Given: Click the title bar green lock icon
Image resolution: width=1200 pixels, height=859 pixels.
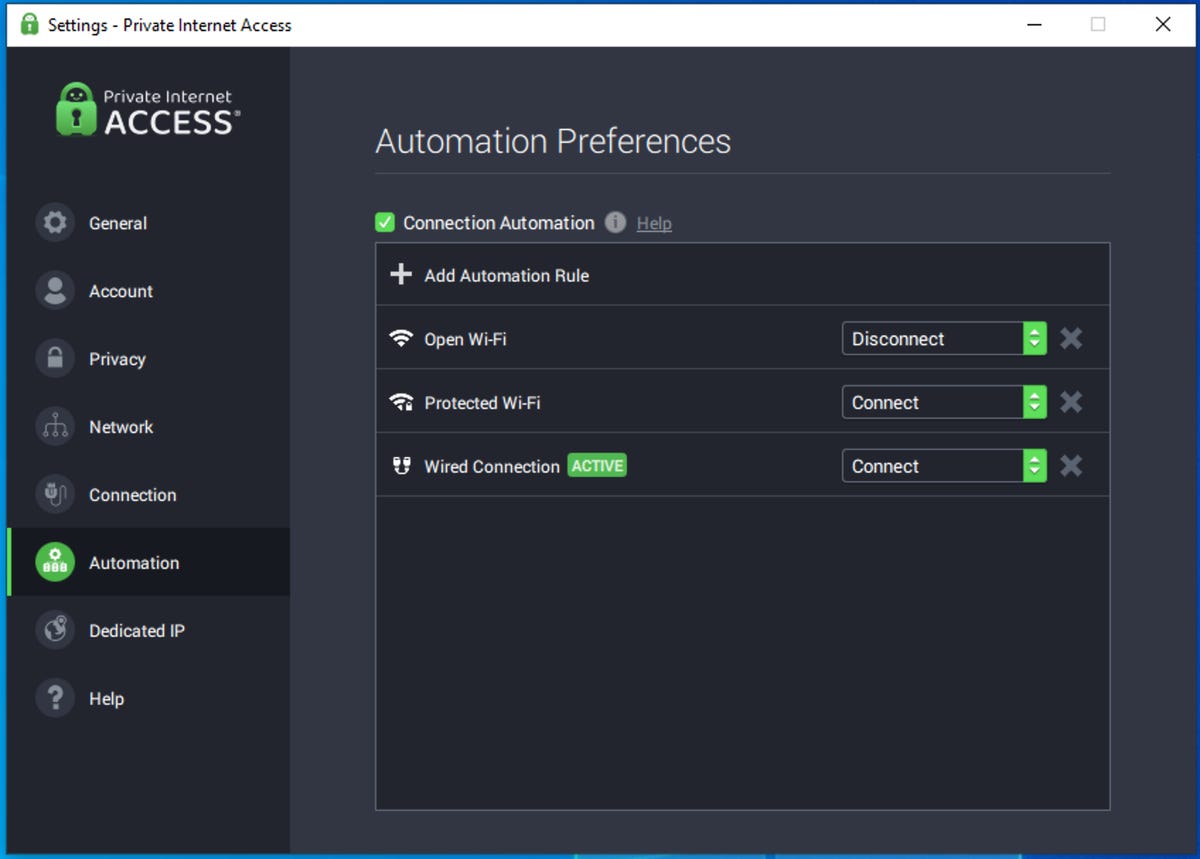Looking at the screenshot, I should (x=30, y=24).
